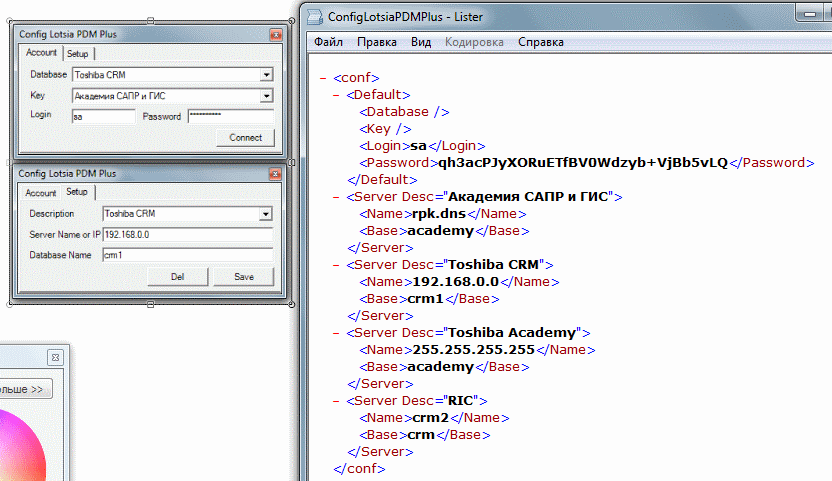Expand the Key dropdown list
Image resolution: width=832 pixels, height=481 pixels.
click(266, 96)
